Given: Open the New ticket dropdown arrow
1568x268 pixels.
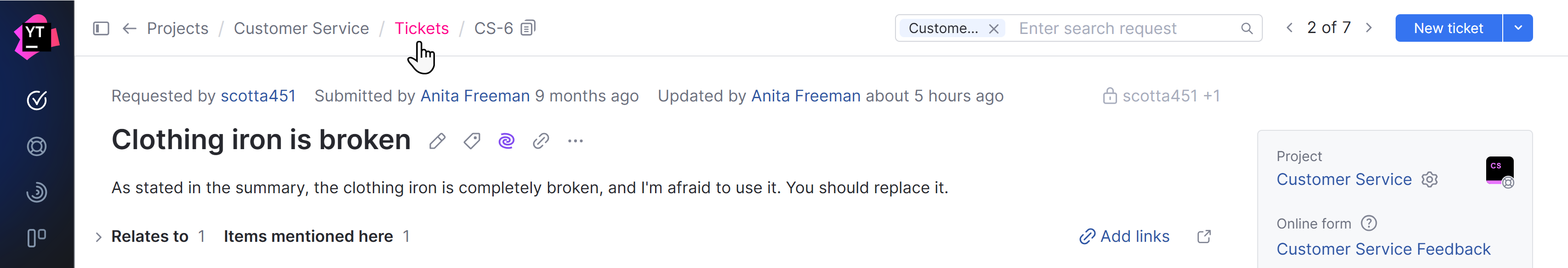Looking at the screenshot, I should (1518, 28).
